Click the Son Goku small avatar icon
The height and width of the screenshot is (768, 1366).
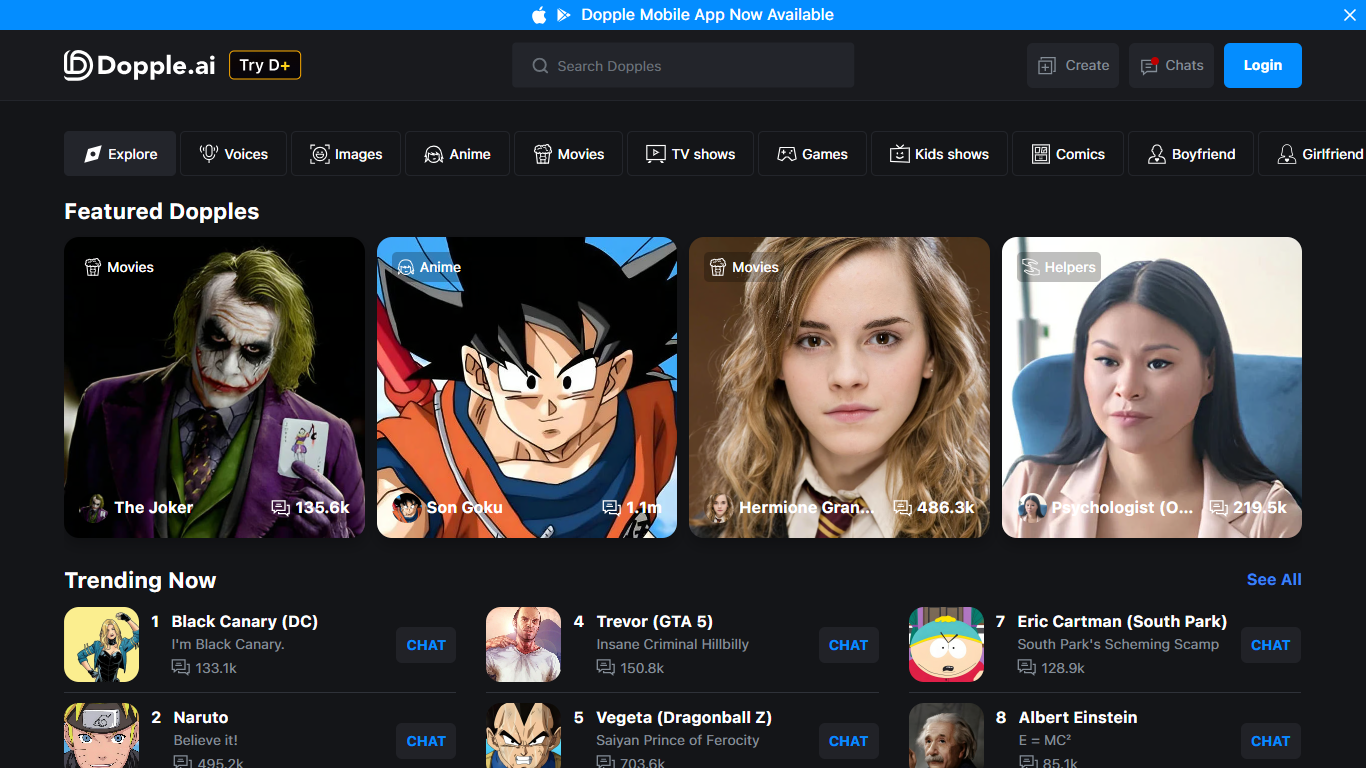pos(406,508)
